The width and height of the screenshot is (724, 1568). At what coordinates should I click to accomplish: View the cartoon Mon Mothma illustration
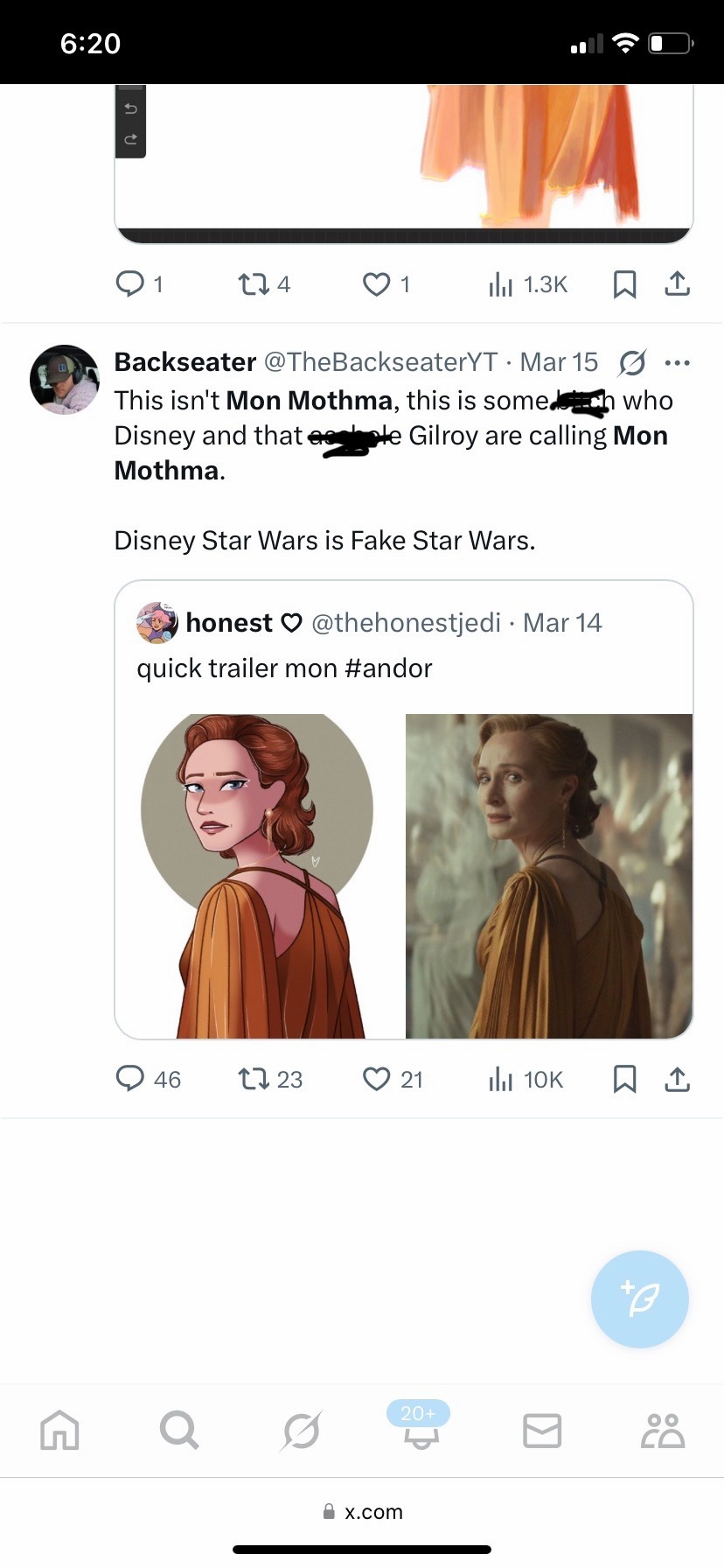[x=260, y=876]
